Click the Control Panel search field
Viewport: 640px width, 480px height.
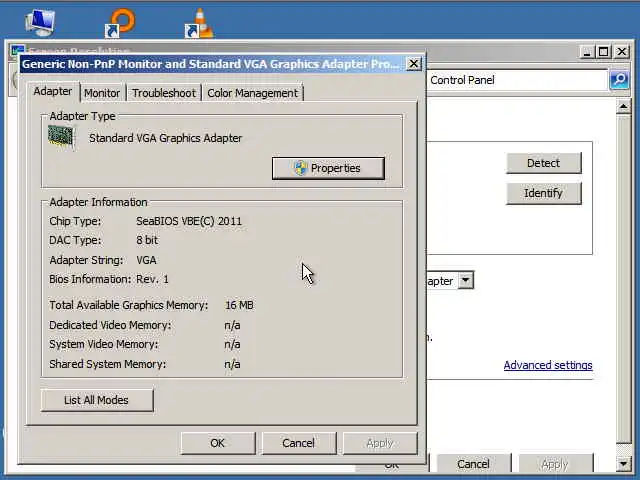click(x=518, y=80)
